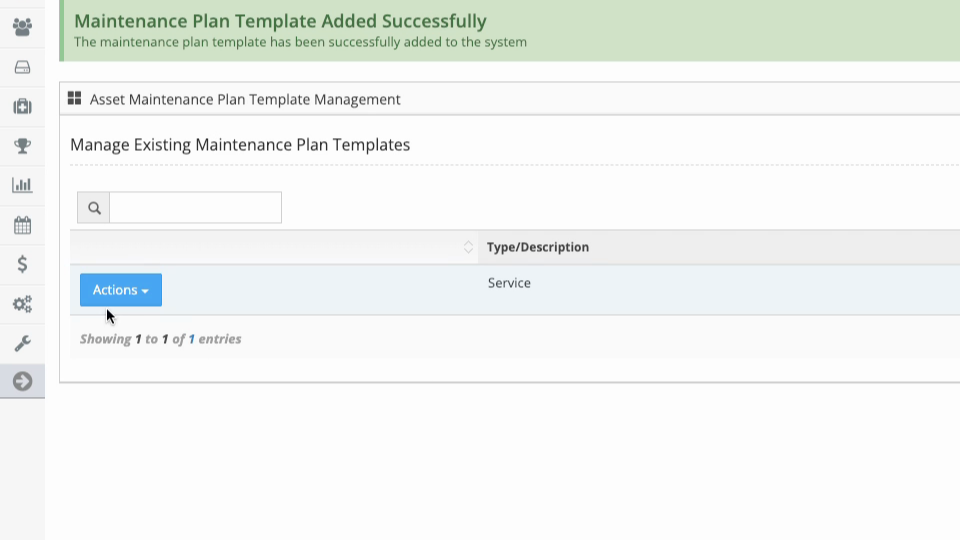Open the medical kit sidebar icon
960x540 pixels.
click(x=23, y=107)
